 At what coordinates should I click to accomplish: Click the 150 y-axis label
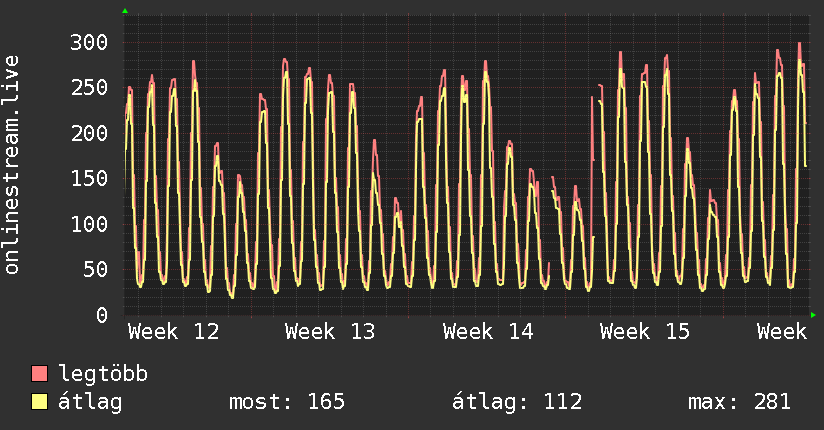(x=89, y=179)
